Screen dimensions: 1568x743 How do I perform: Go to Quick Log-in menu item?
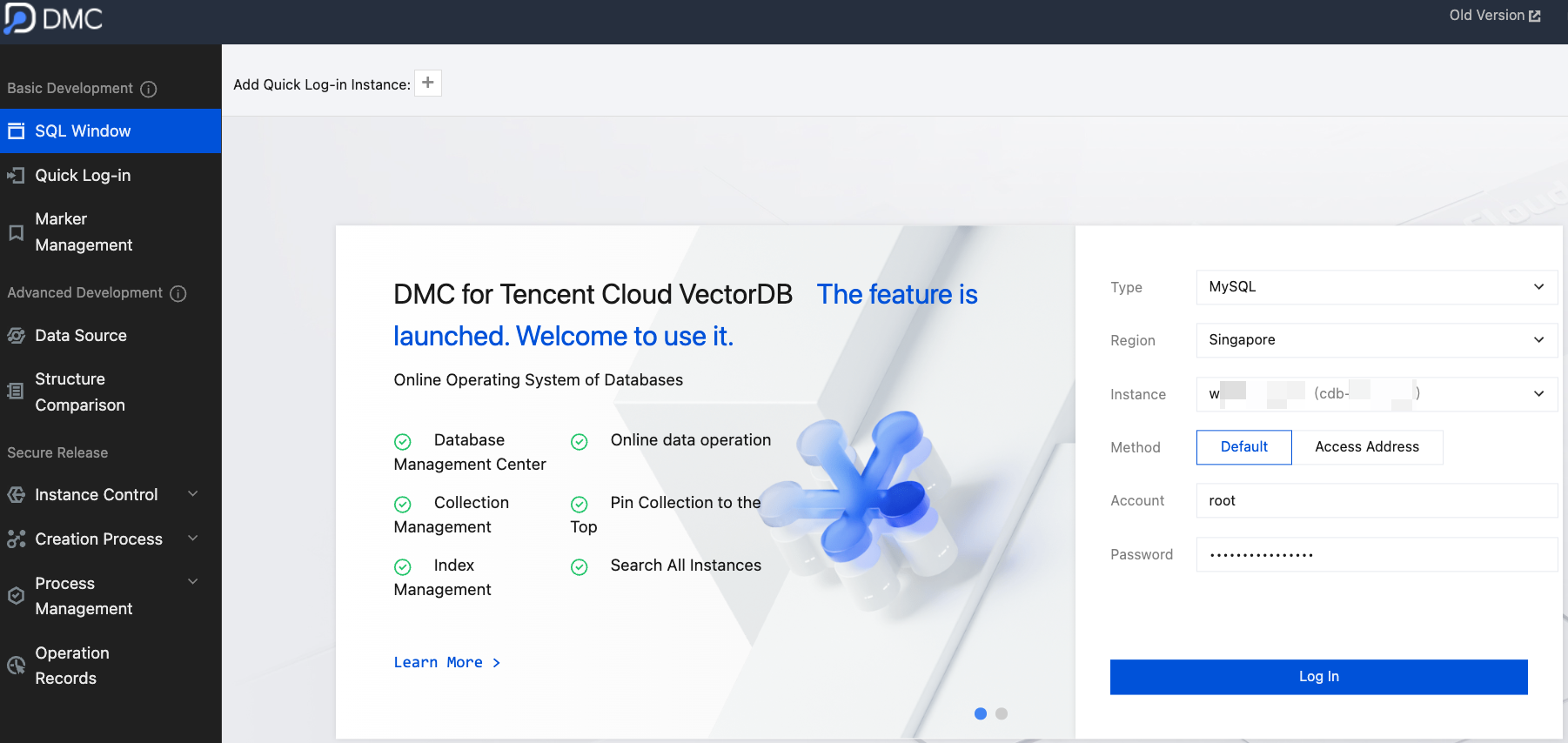click(x=111, y=176)
